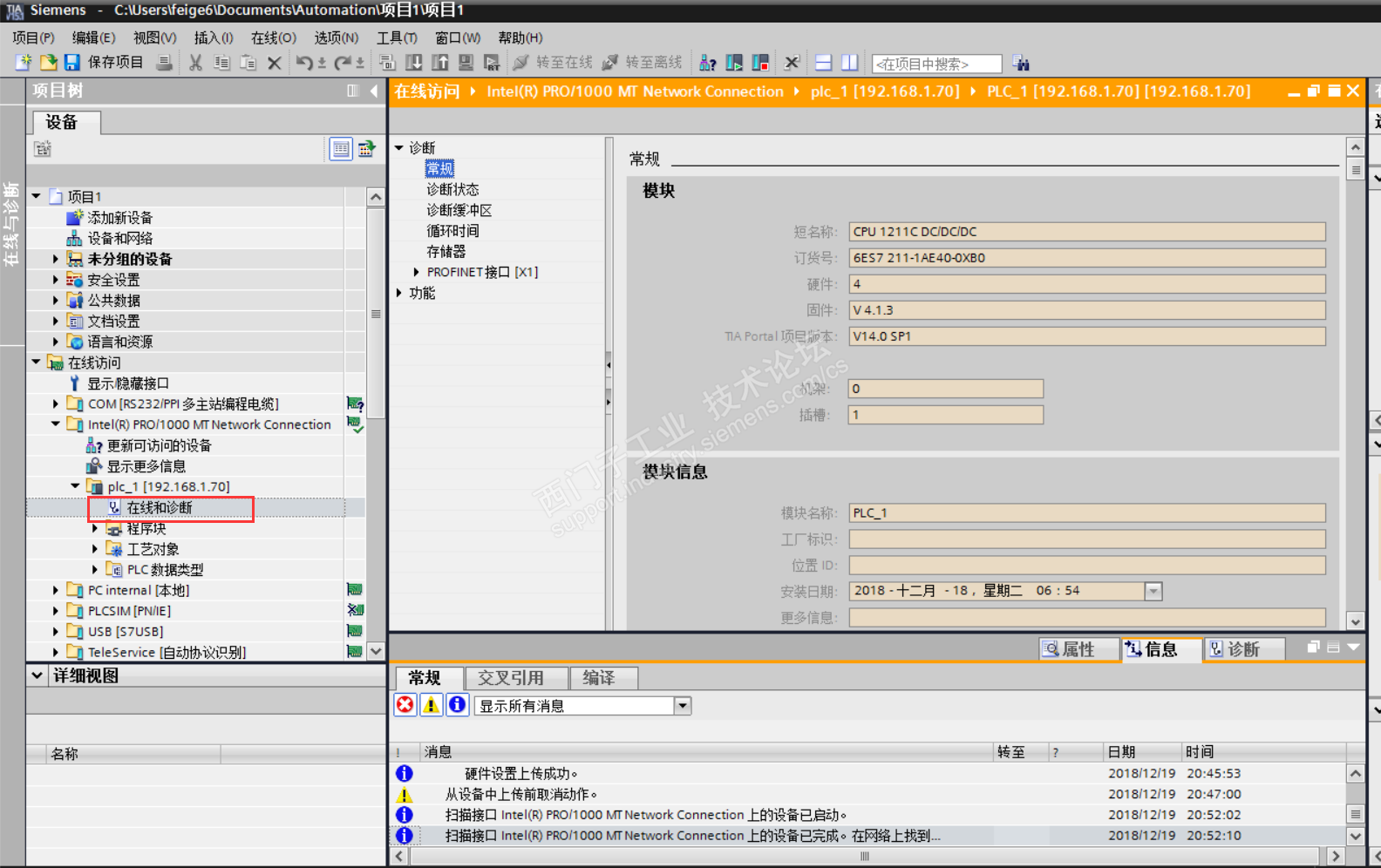This screenshot has width=1381, height=868.
Task: Click the cut scissors icon
Action: point(195,63)
